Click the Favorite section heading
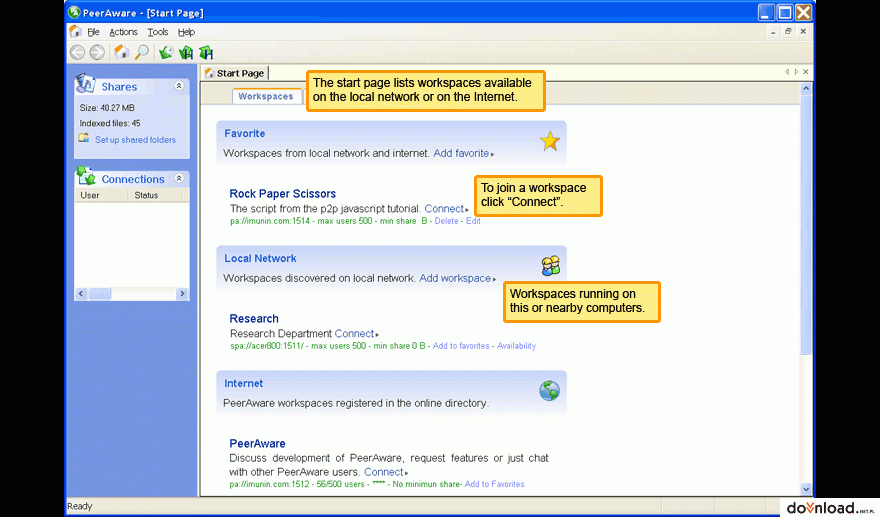This screenshot has width=880, height=517. tap(245, 134)
